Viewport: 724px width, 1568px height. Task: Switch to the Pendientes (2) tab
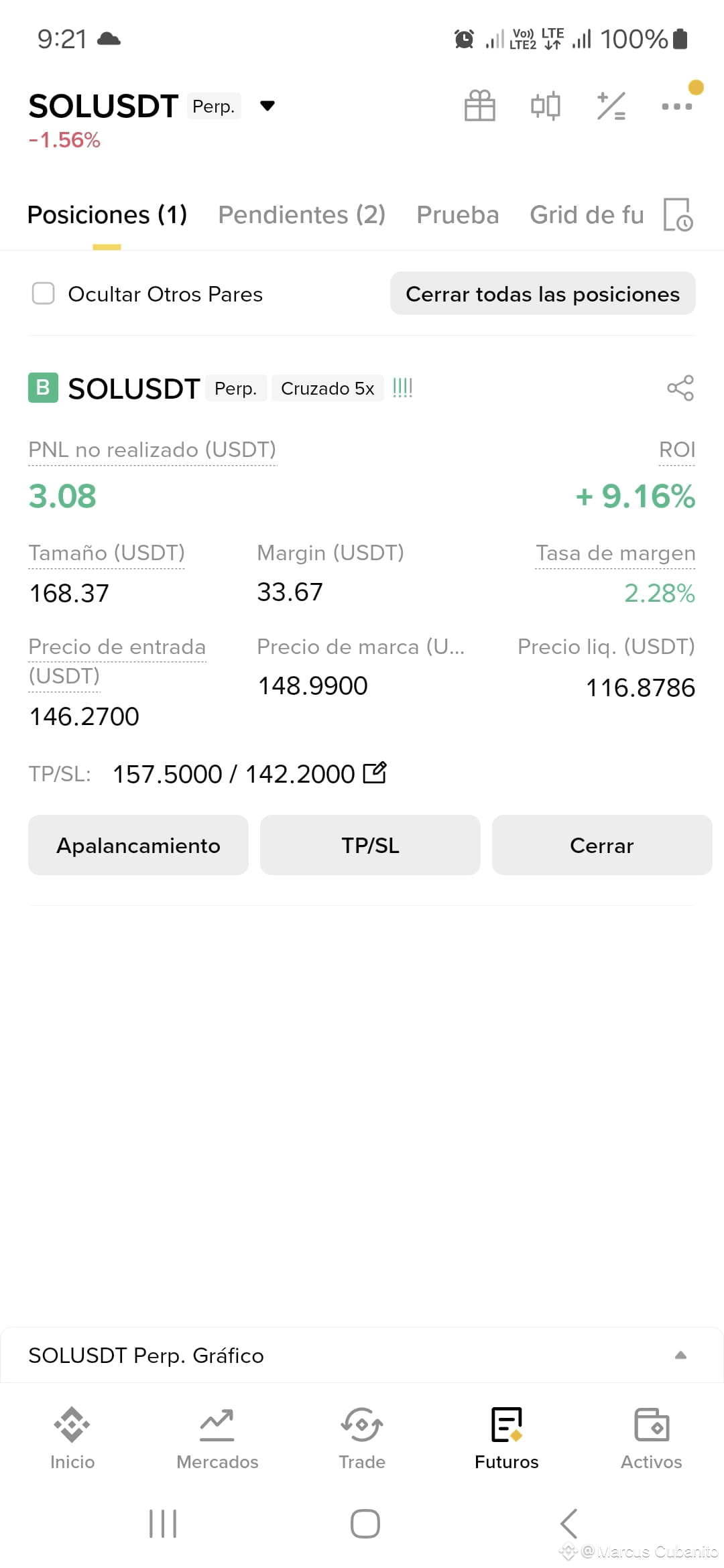302,214
